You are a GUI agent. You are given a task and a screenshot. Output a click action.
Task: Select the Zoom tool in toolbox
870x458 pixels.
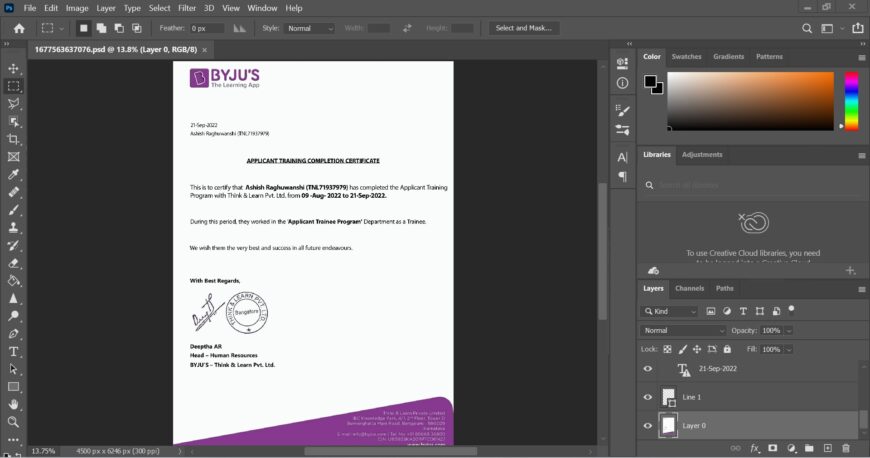click(x=13, y=422)
